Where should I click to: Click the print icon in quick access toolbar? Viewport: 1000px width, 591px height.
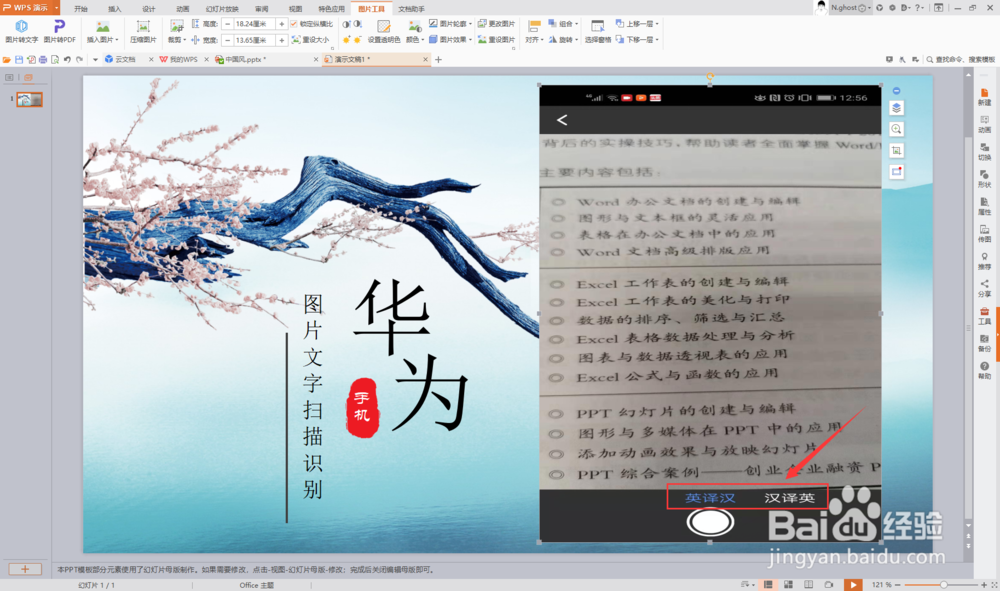43,59
